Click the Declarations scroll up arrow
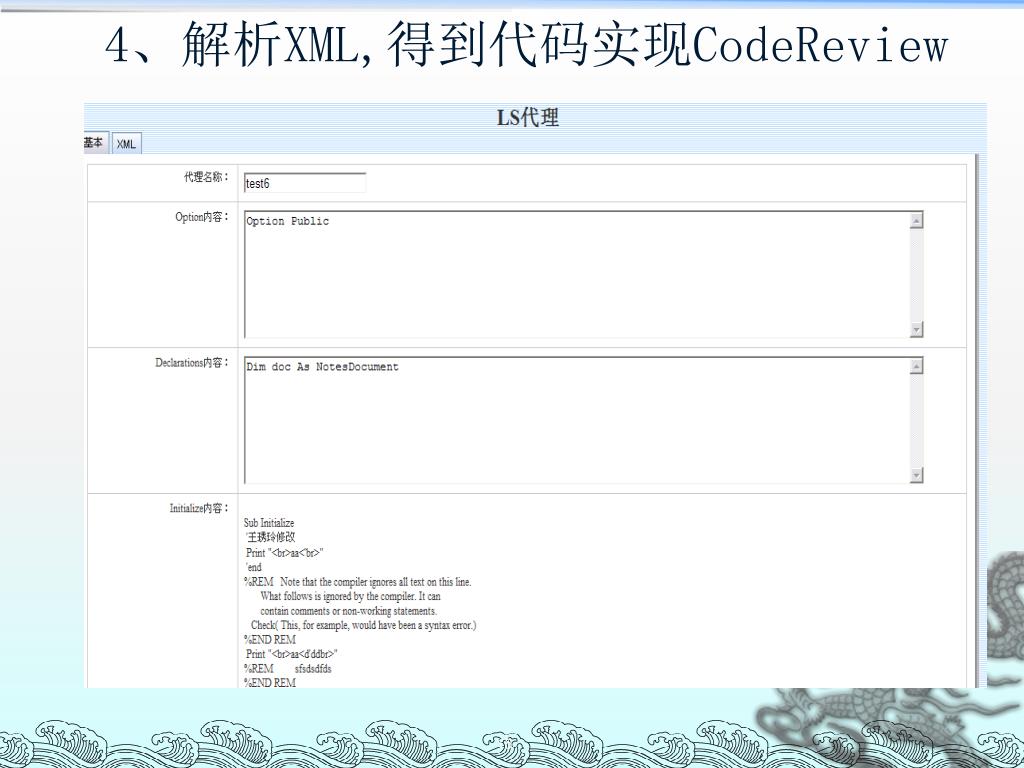This screenshot has height=768, width=1024. pos(916,366)
